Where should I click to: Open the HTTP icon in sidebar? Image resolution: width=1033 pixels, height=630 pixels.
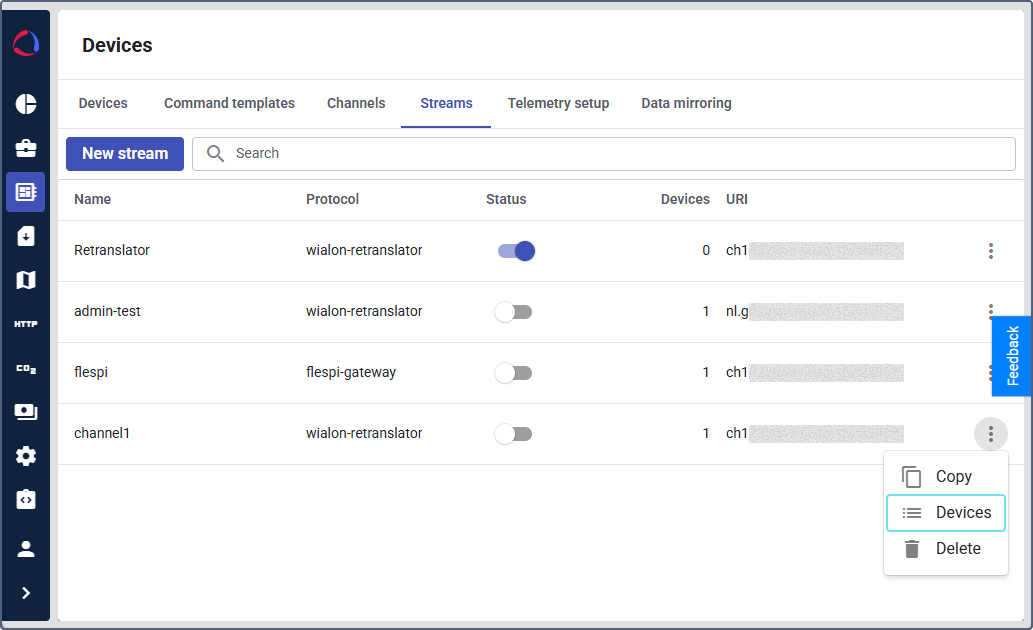pos(26,324)
